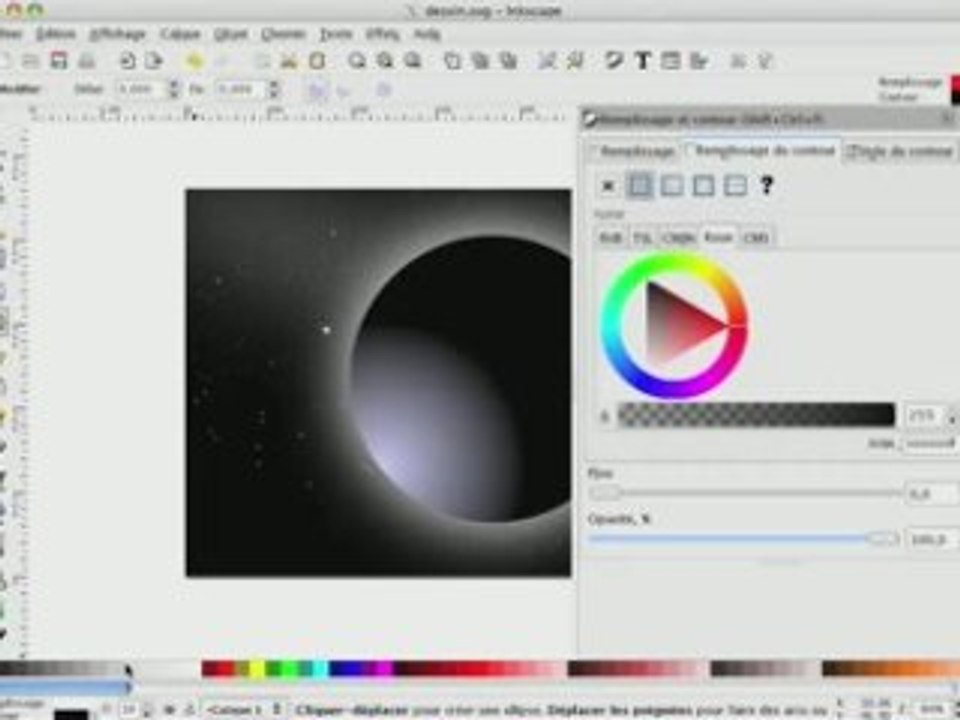Switch to the Style de contour tab
Screen dimensions: 960x720
(x=902, y=151)
